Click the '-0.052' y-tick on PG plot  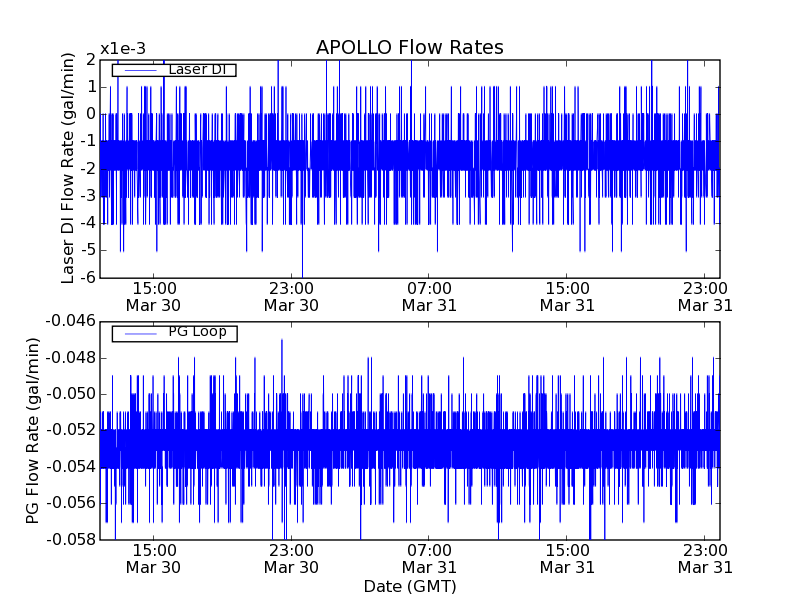point(71,430)
